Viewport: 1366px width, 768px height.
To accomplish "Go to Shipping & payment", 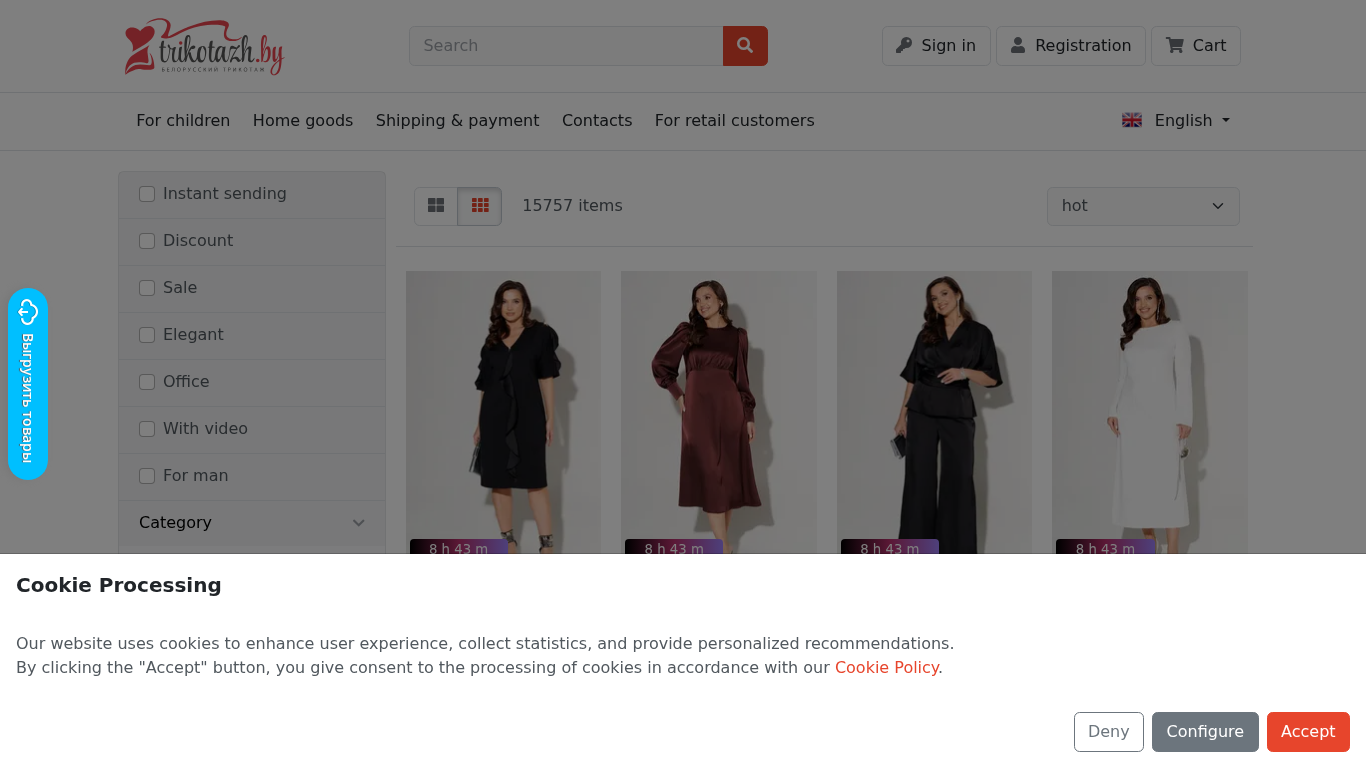I will pyautogui.click(x=457, y=121).
